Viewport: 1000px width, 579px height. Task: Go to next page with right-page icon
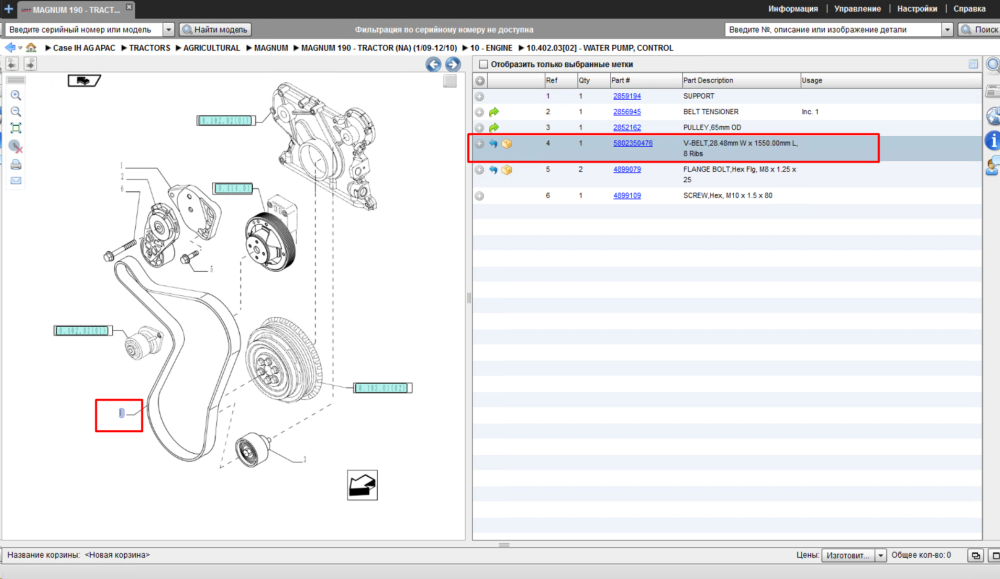click(x=30, y=64)
